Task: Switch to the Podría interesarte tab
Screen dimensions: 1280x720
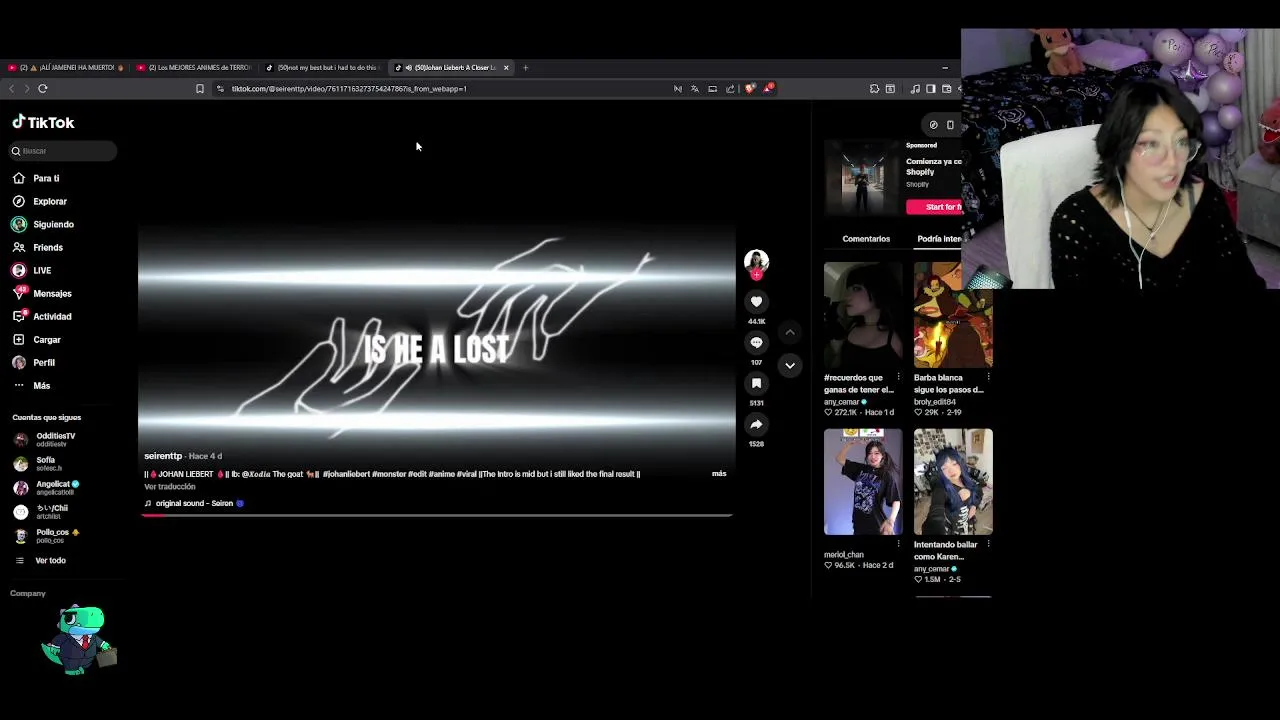Action: pyautogui.click(x=939, y=239)
